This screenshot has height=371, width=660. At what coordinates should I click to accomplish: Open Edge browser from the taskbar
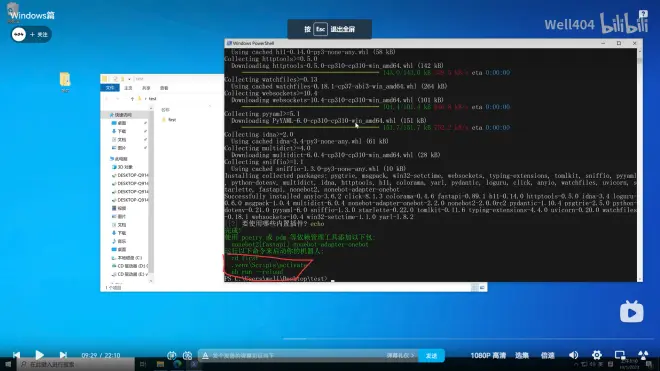click(177, 364)
